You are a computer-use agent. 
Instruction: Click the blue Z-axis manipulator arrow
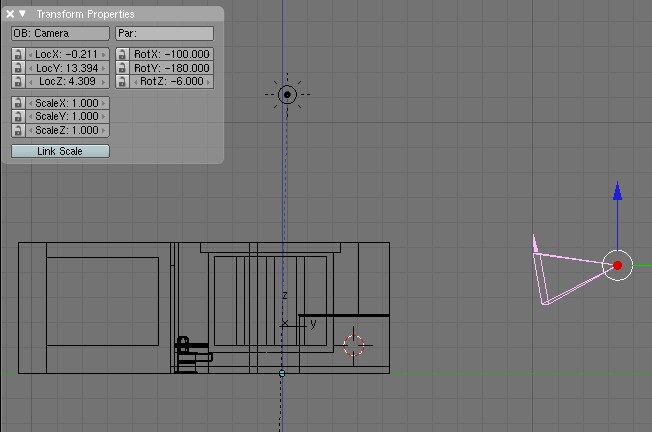[617, 192]
